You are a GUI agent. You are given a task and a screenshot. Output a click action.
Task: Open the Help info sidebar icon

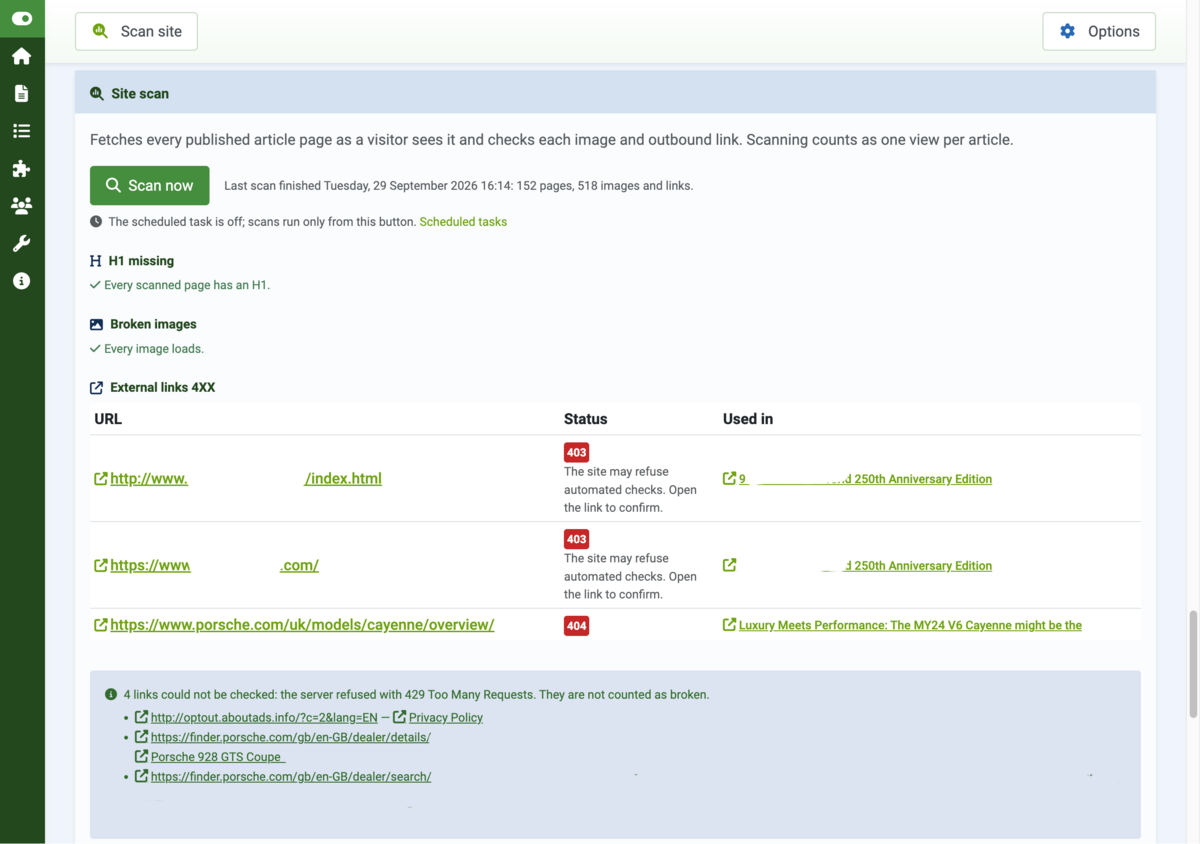21,281
